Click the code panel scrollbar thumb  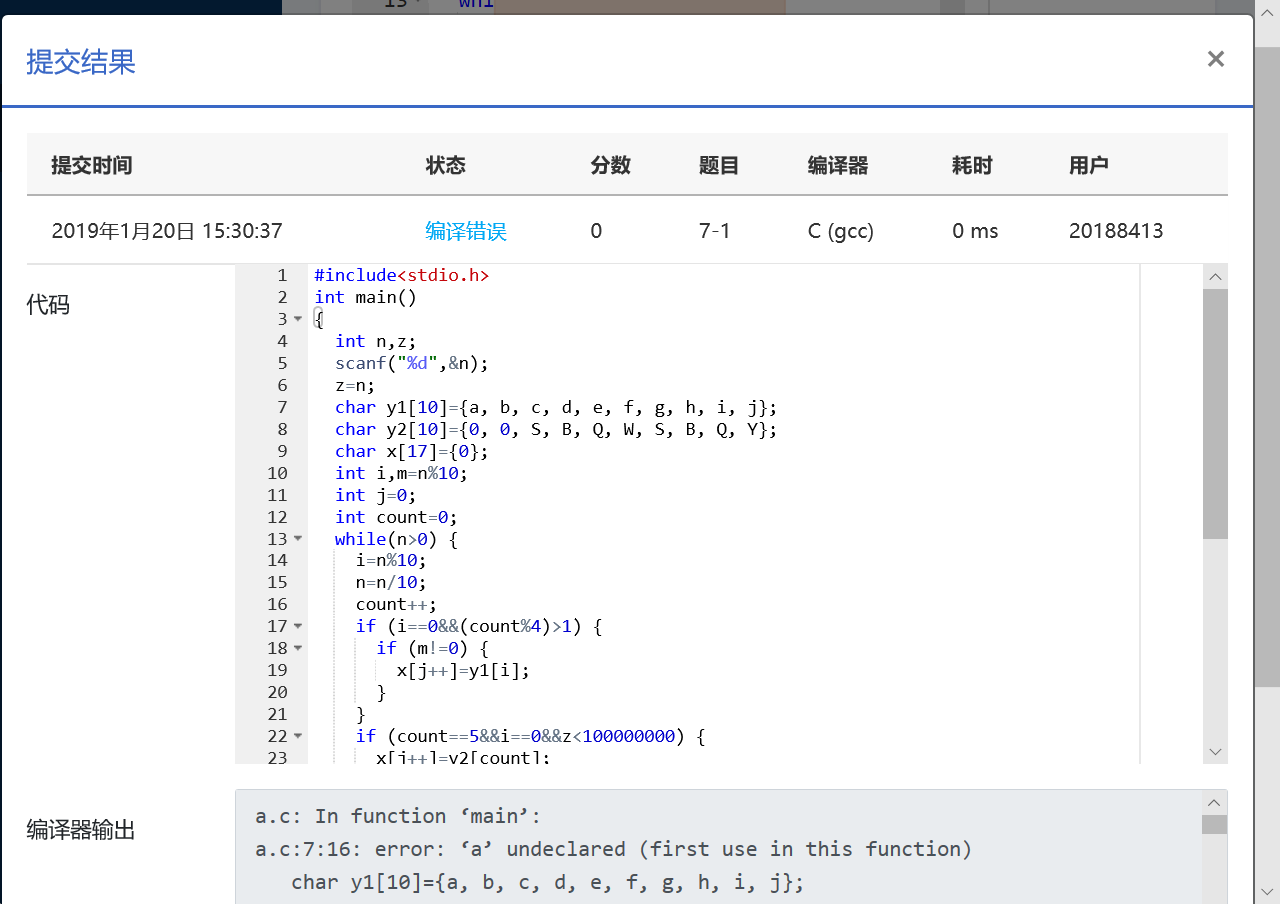click(x=1215, y=414)
